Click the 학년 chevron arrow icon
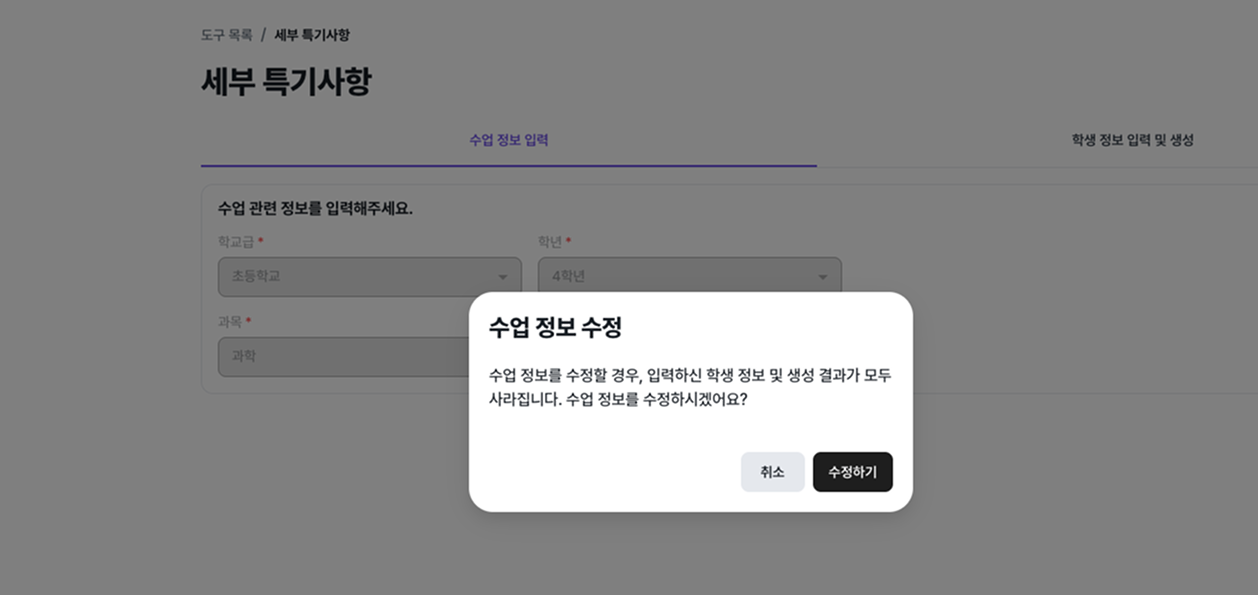The height and width of the screenshot is (595, 1258). pyautogui.click(x=822, y=277)
